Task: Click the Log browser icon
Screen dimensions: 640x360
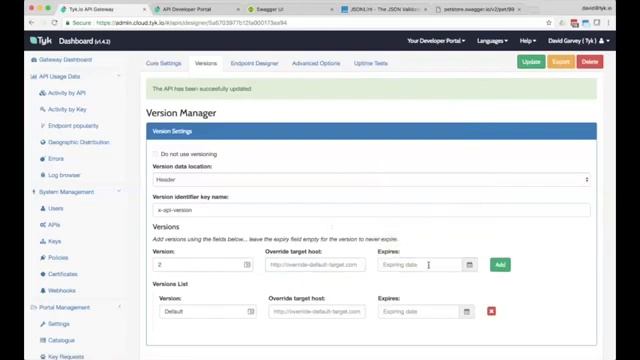Action: tap(42, 175)
